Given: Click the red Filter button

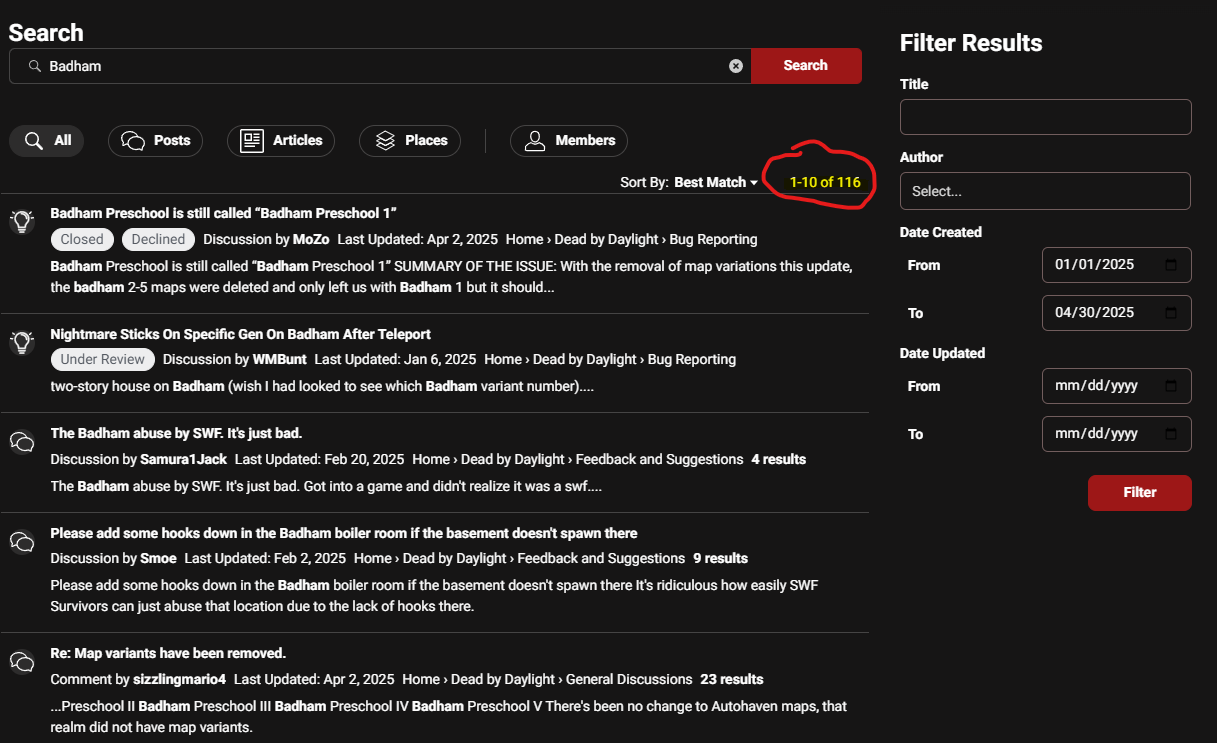Looking at the screenshot, I should coord(1140,493).
